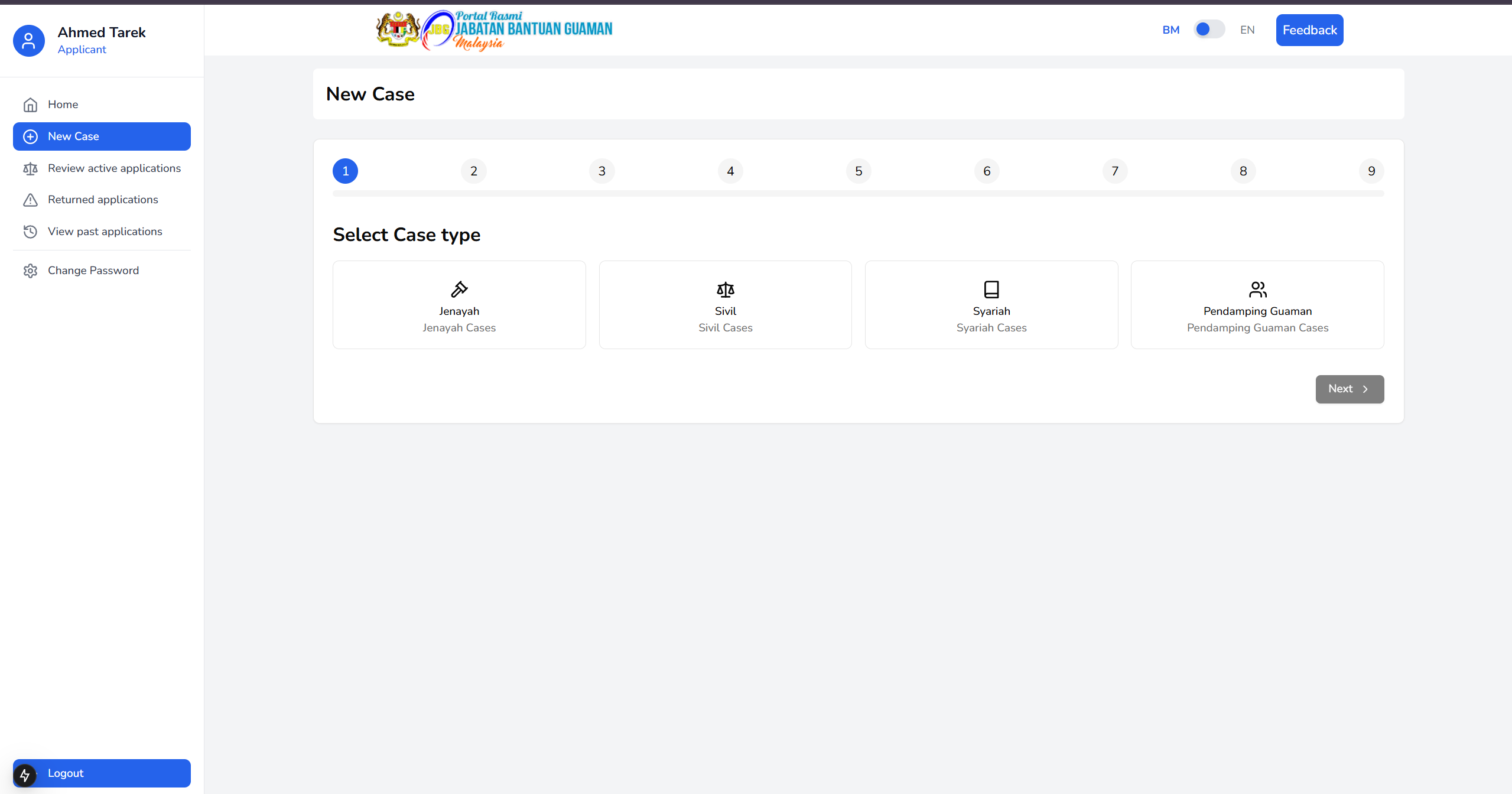1512x794 pixels.
Task: Click the Feedback button
Action: click(x=1309, y=30)
